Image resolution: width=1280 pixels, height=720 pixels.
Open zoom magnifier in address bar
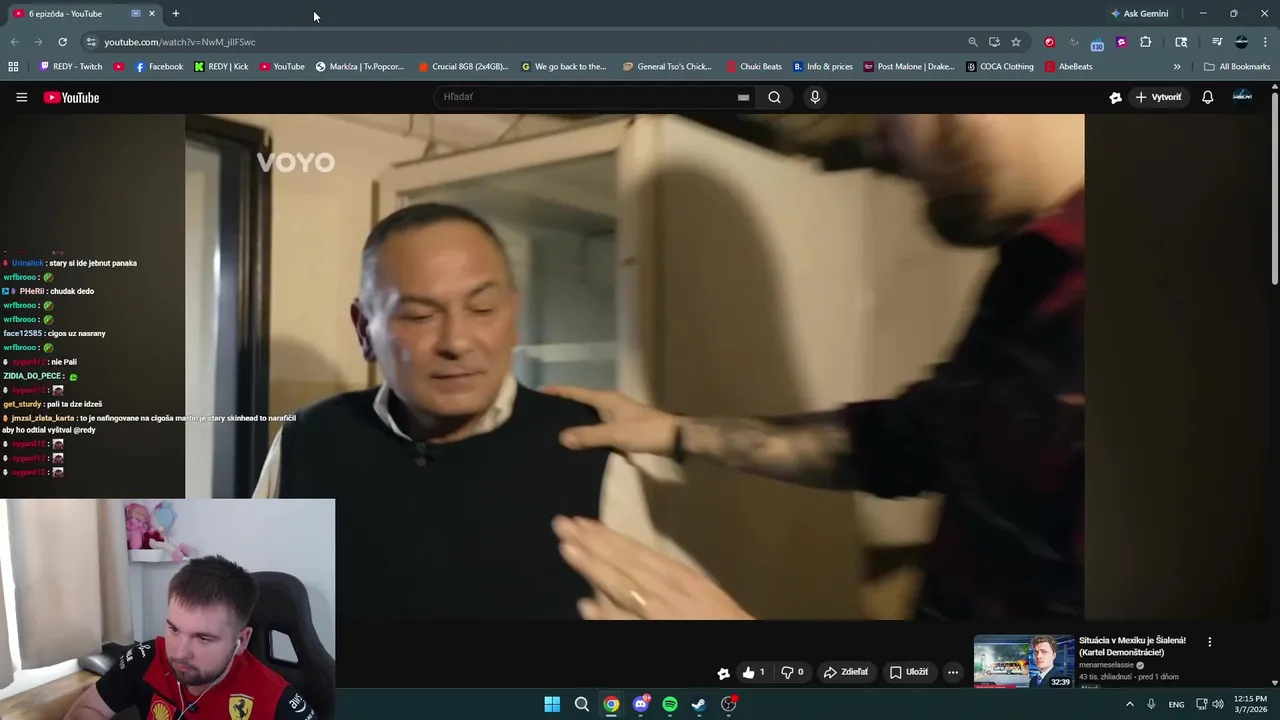pos(972,42)
